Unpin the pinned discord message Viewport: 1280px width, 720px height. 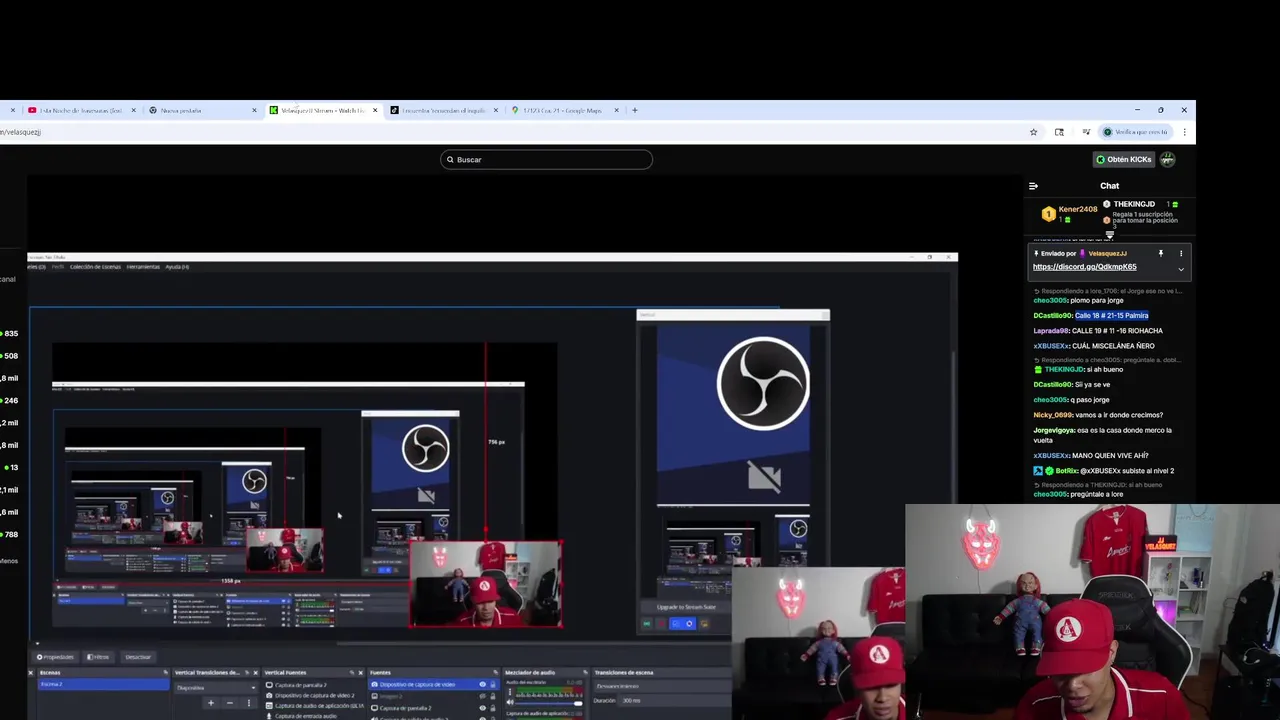point(1161,253)
